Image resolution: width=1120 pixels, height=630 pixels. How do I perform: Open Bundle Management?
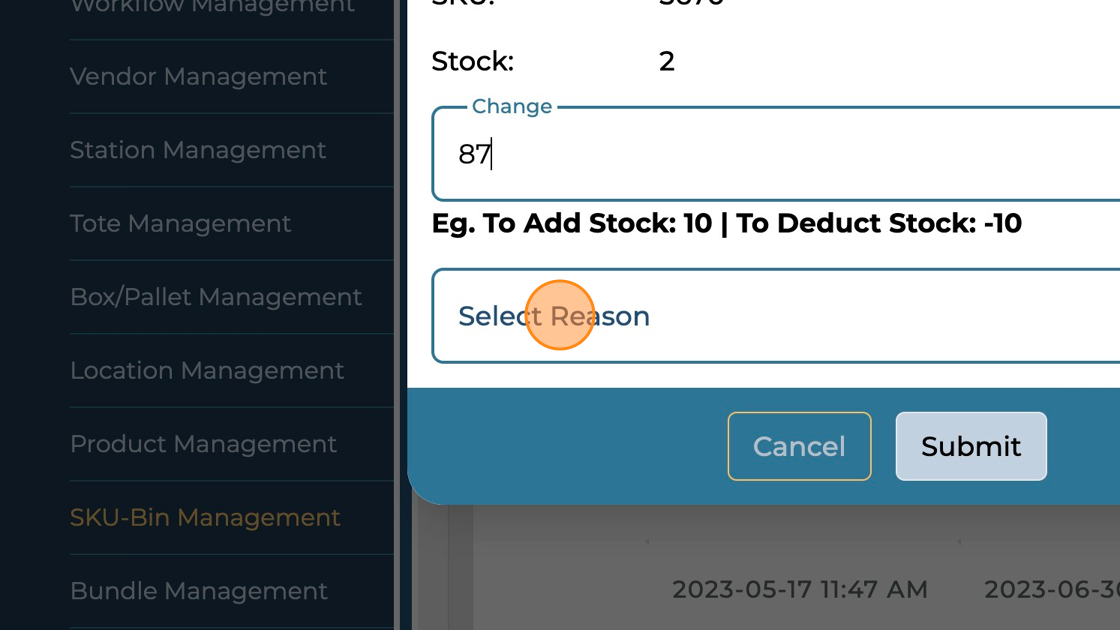tap(198, 590)
